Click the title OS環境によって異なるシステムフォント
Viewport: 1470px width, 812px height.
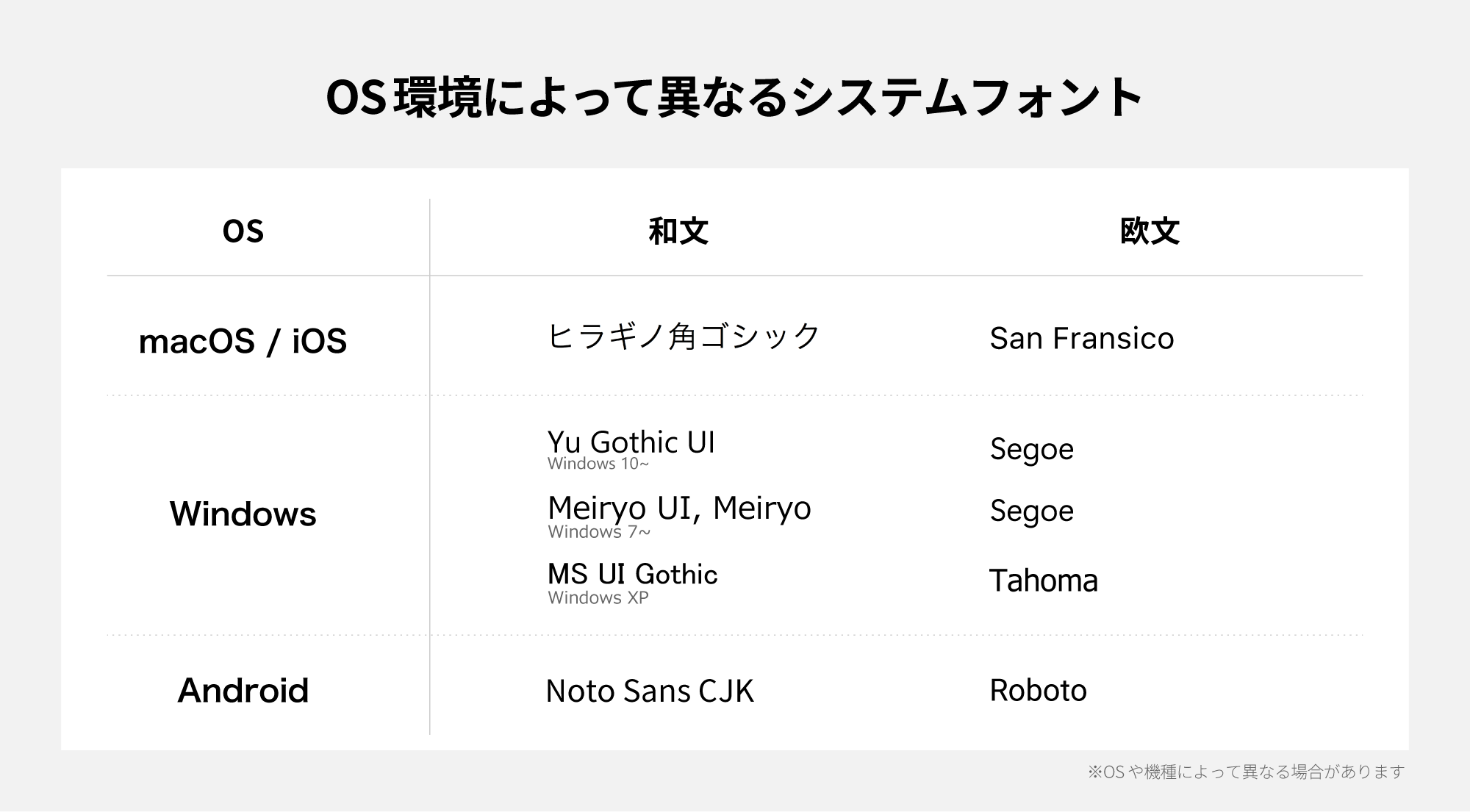(734, 98)
